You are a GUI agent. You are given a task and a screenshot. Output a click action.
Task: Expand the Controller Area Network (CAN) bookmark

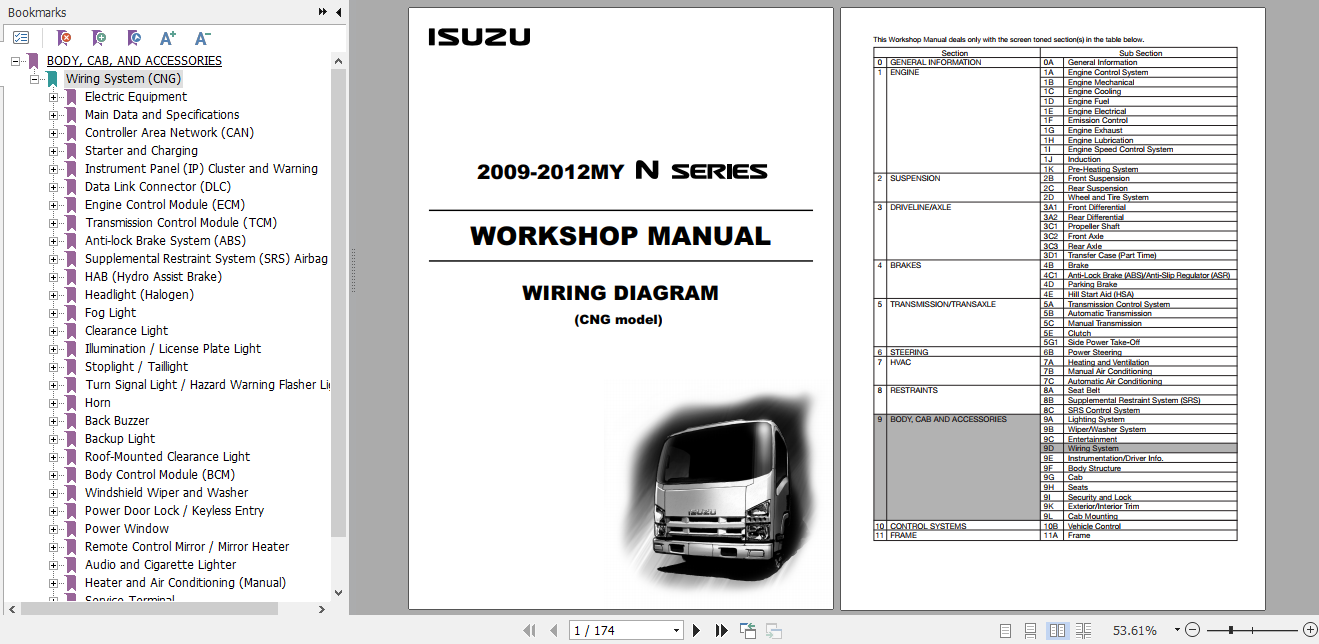[54, 133]
